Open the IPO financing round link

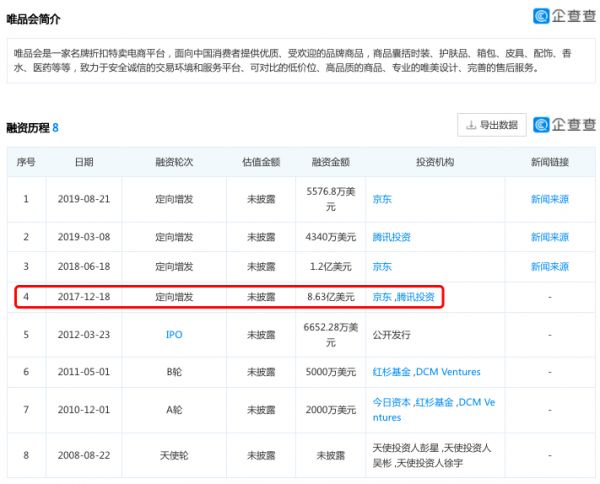pyautogui.click(x=174, y=334)
